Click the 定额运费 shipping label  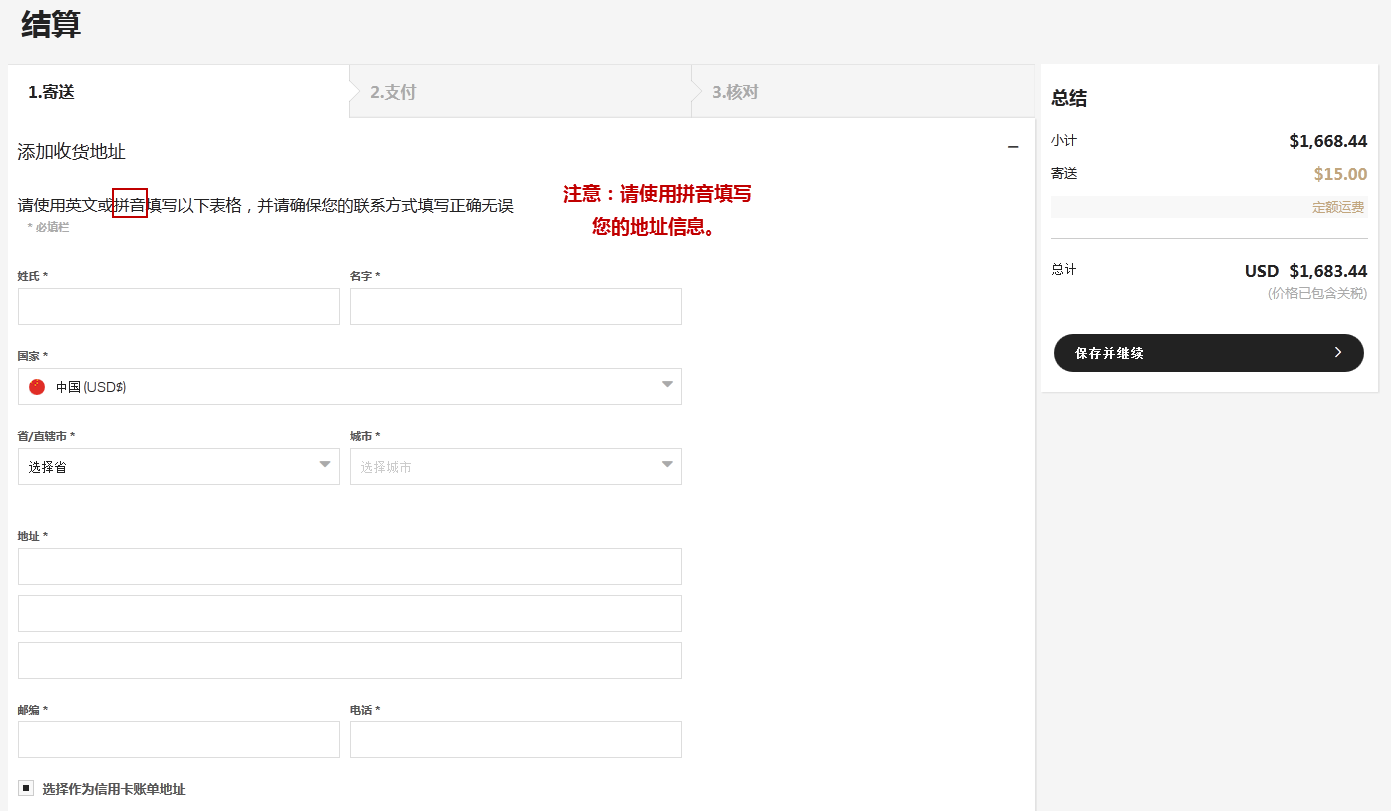(1338, 207)
